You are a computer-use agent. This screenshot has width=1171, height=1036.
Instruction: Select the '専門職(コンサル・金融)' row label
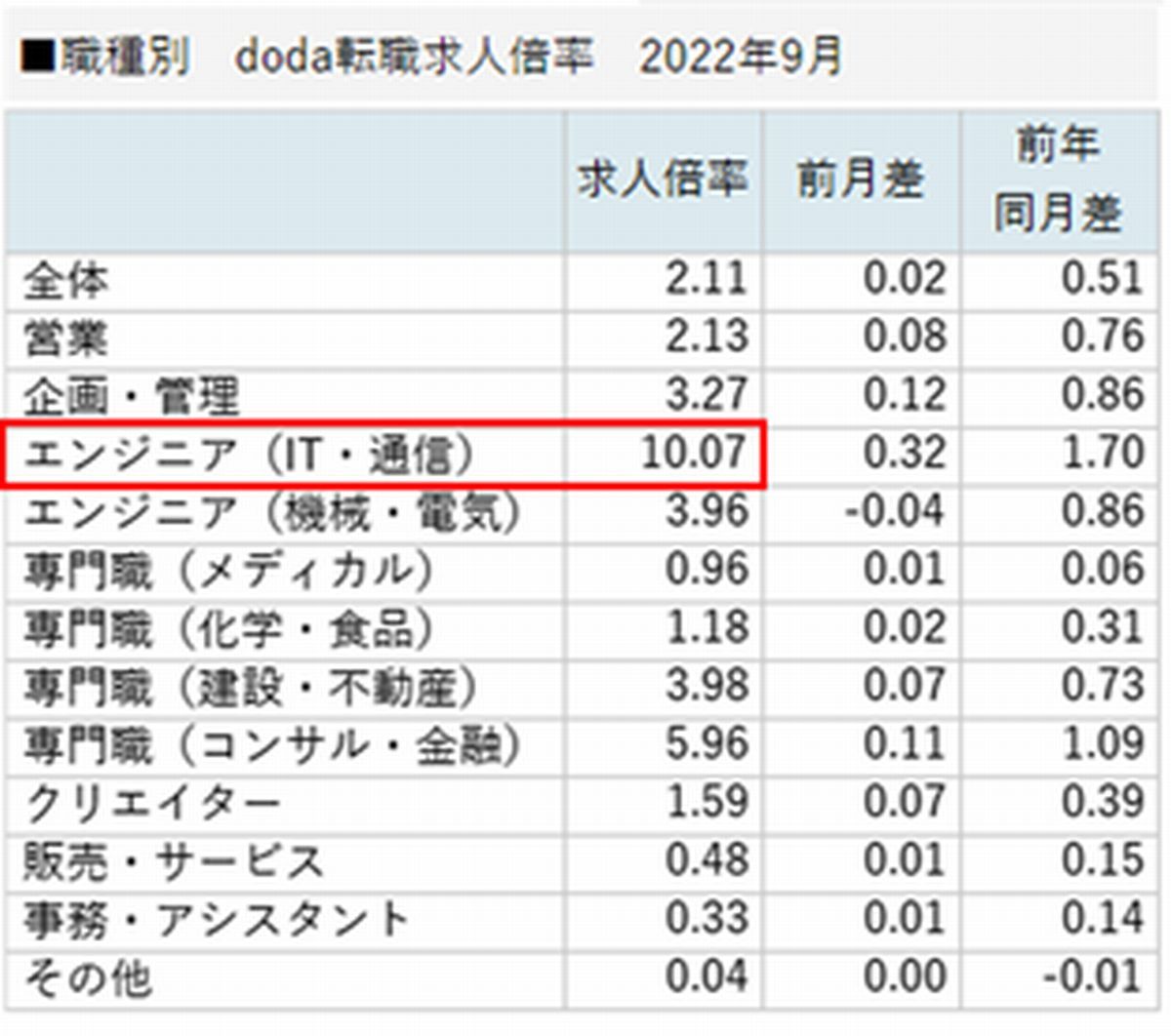point(272,745)
